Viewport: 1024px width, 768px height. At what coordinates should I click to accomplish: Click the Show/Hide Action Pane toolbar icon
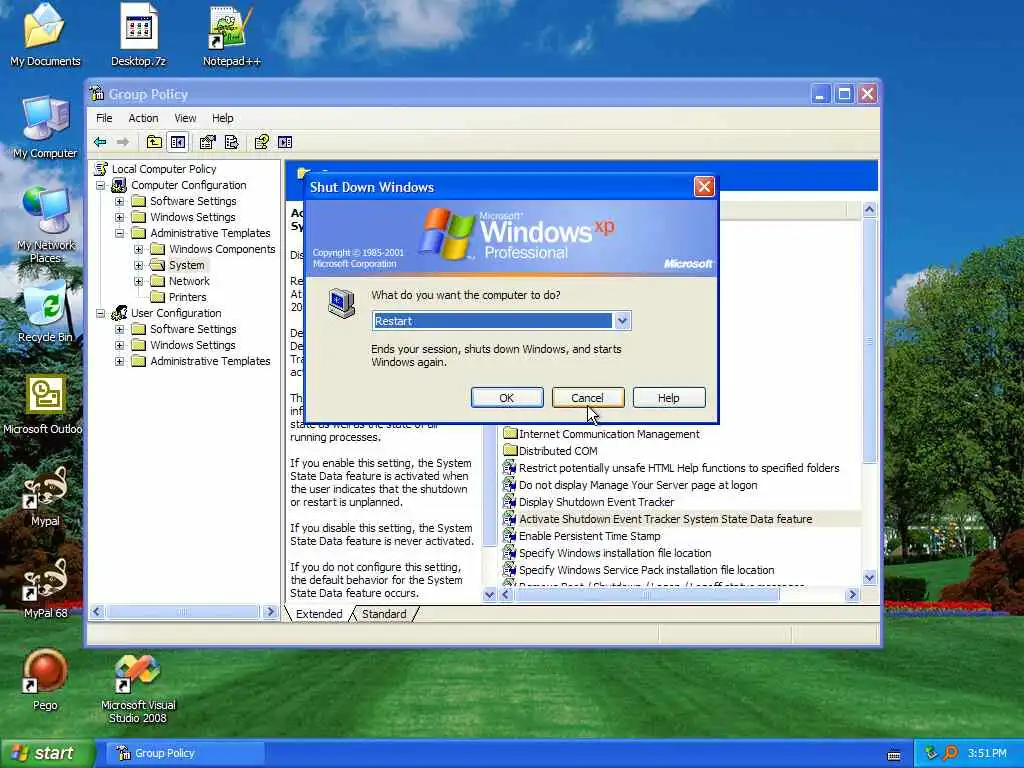[x=285, y=142]
